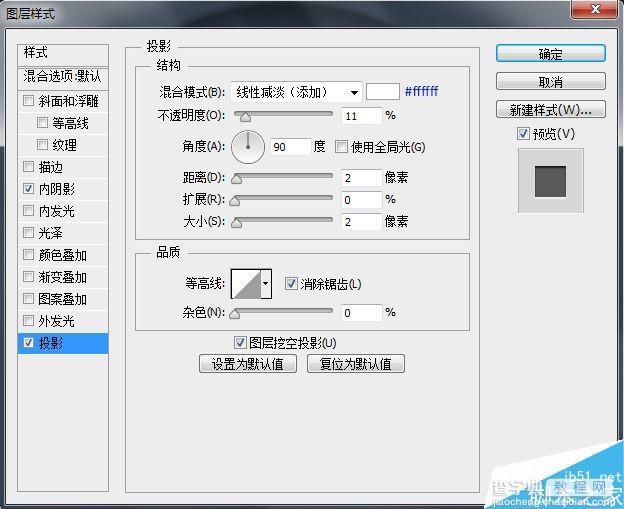Focus the 杂色 percent field
The image size is (624, 509).
pos(361,313)
